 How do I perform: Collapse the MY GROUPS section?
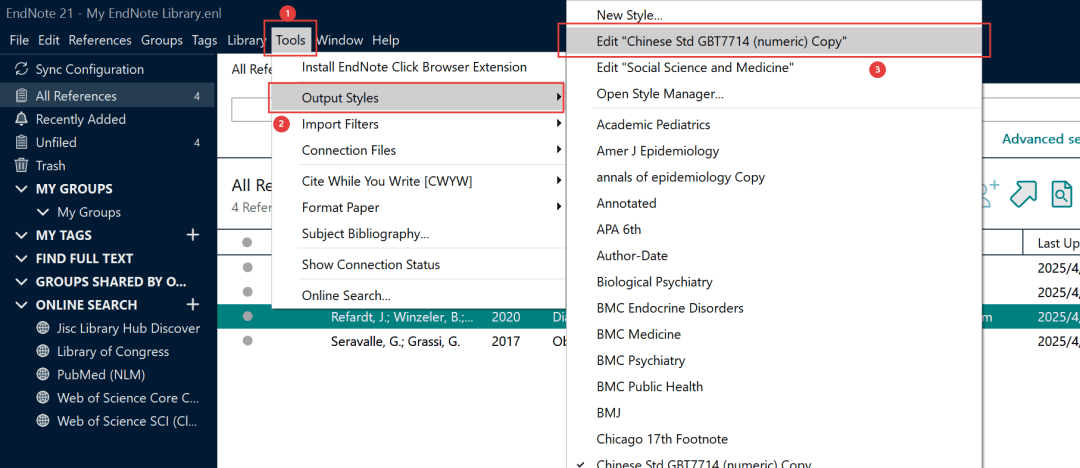pos(21,189)
